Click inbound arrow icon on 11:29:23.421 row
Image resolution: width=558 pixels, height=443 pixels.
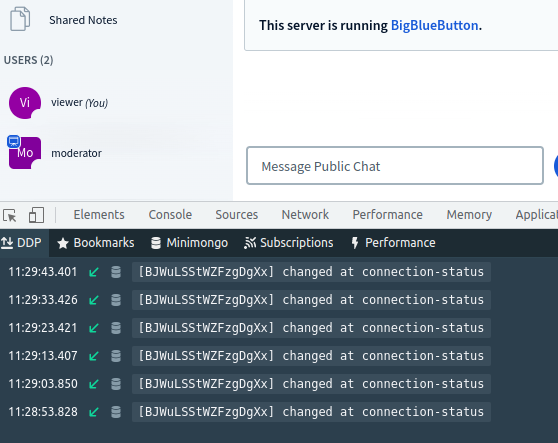pos(94,328)
